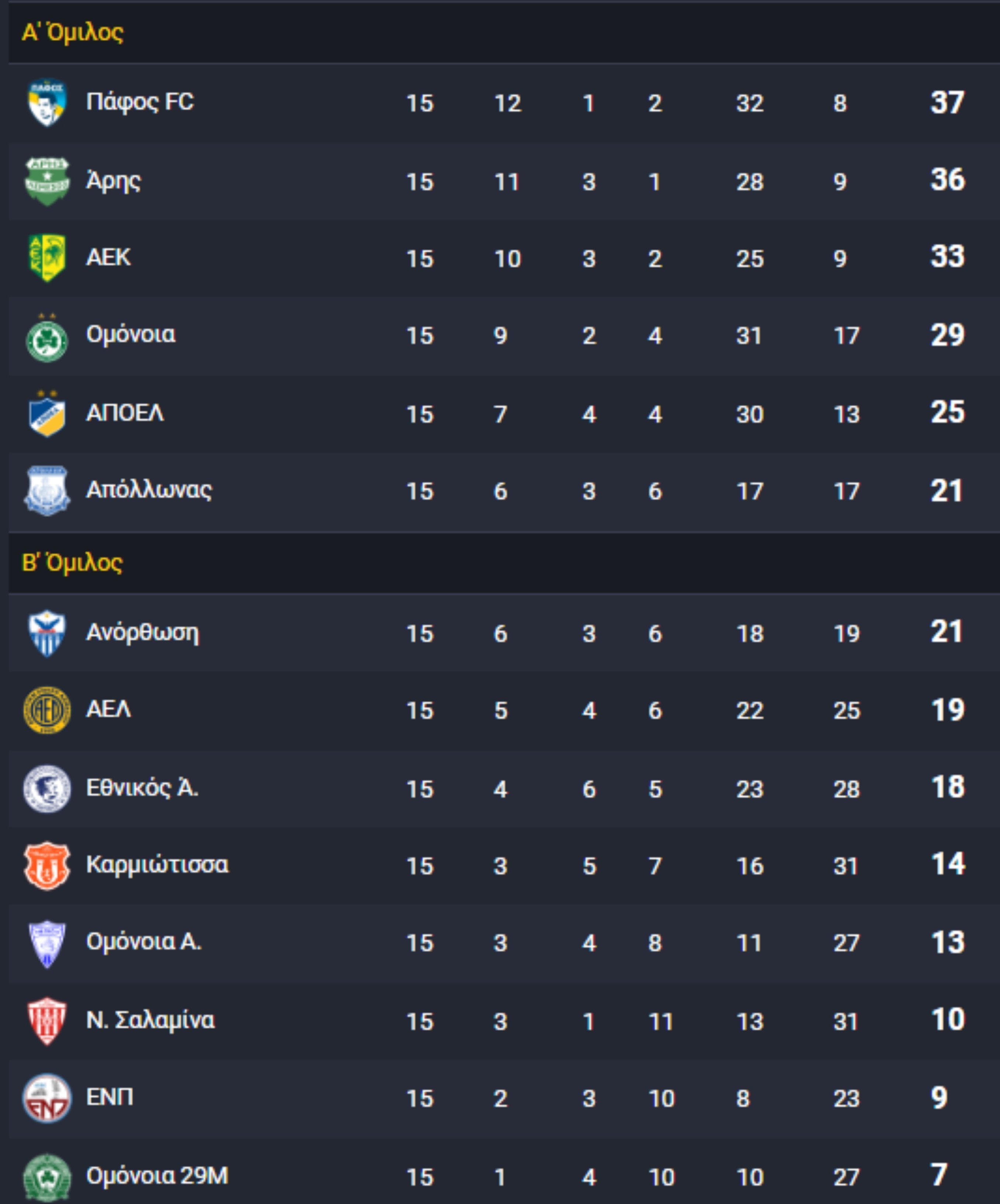Click the Πάφος FC club crest
The image size is (1000, 1204).
tap(47, 103)
